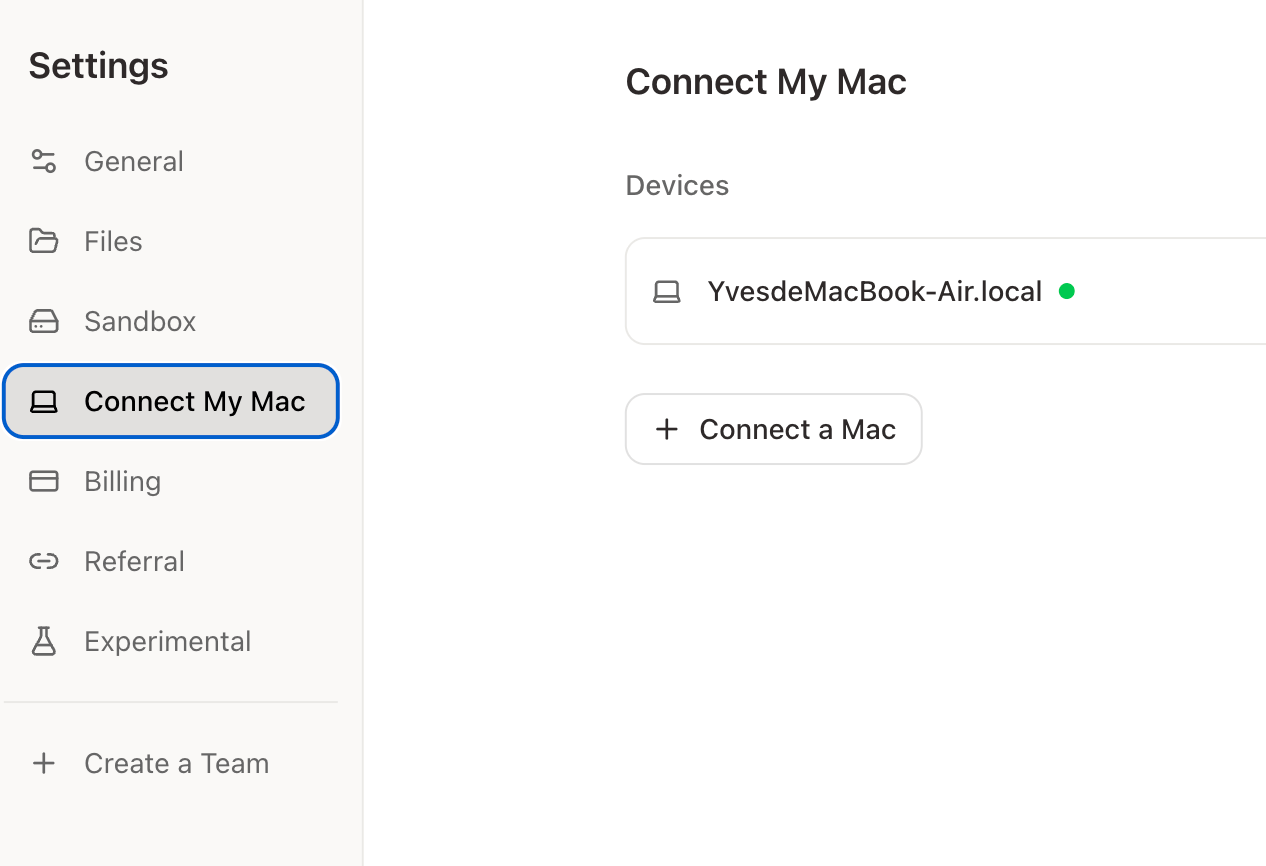Open the Experimental settings section
Viewport: 1266px width, 866px height.
[171, 641]
